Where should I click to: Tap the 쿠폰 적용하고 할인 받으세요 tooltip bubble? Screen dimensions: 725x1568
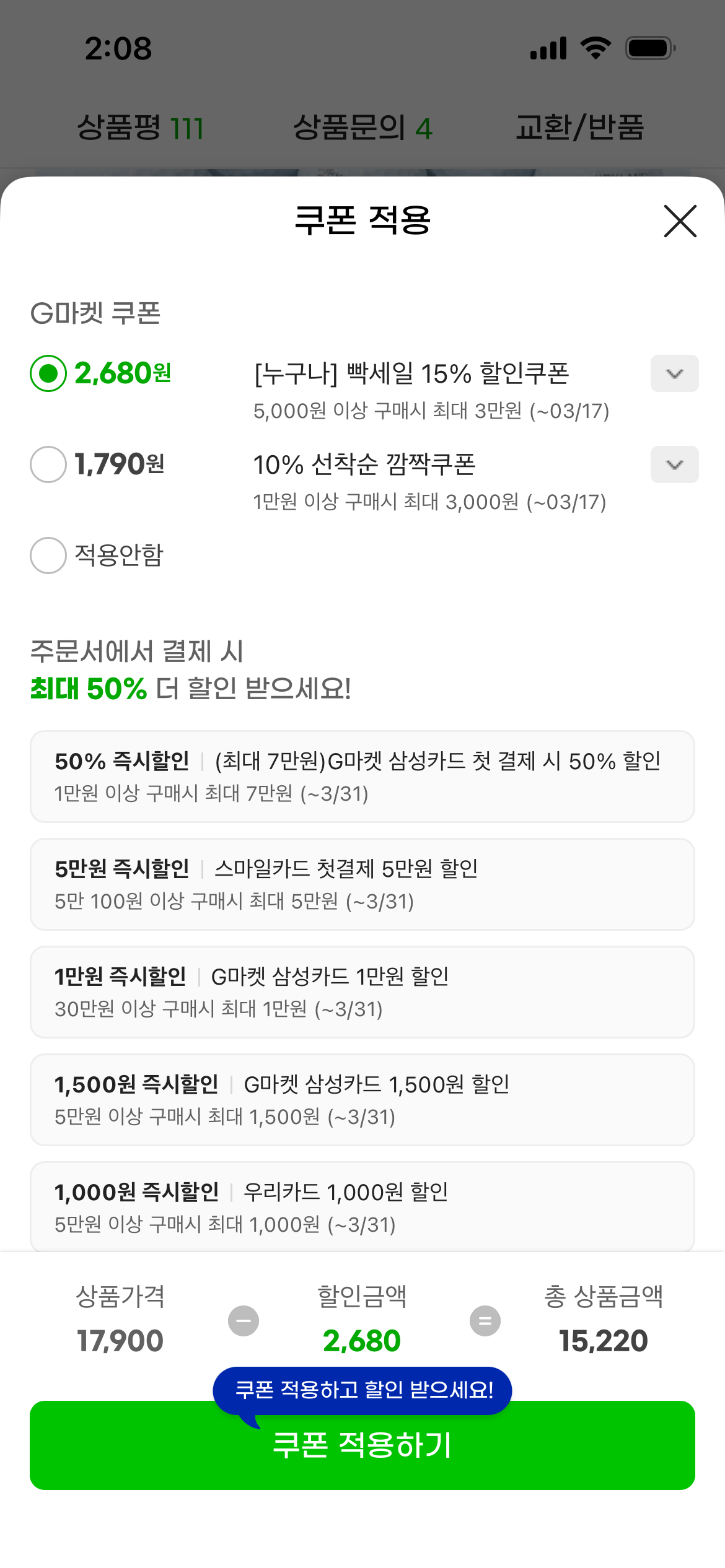point(362,1390)
